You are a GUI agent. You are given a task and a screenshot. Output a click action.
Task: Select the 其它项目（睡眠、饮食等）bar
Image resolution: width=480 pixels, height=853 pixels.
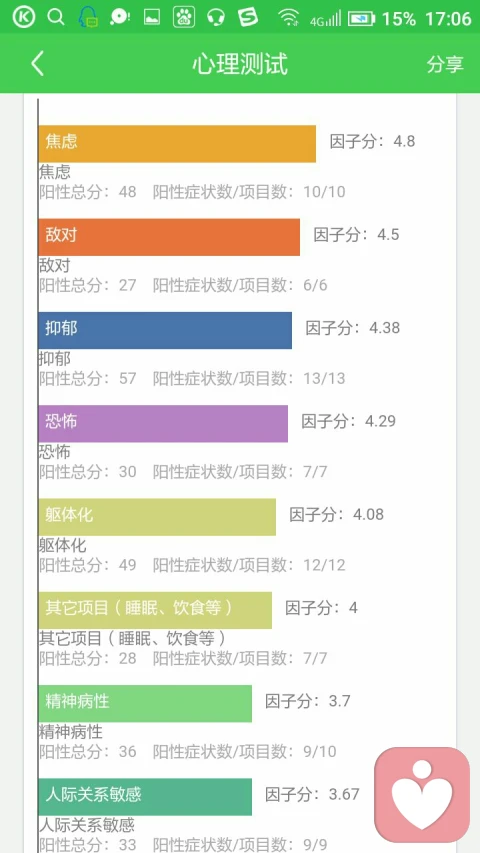click(155, 610)
